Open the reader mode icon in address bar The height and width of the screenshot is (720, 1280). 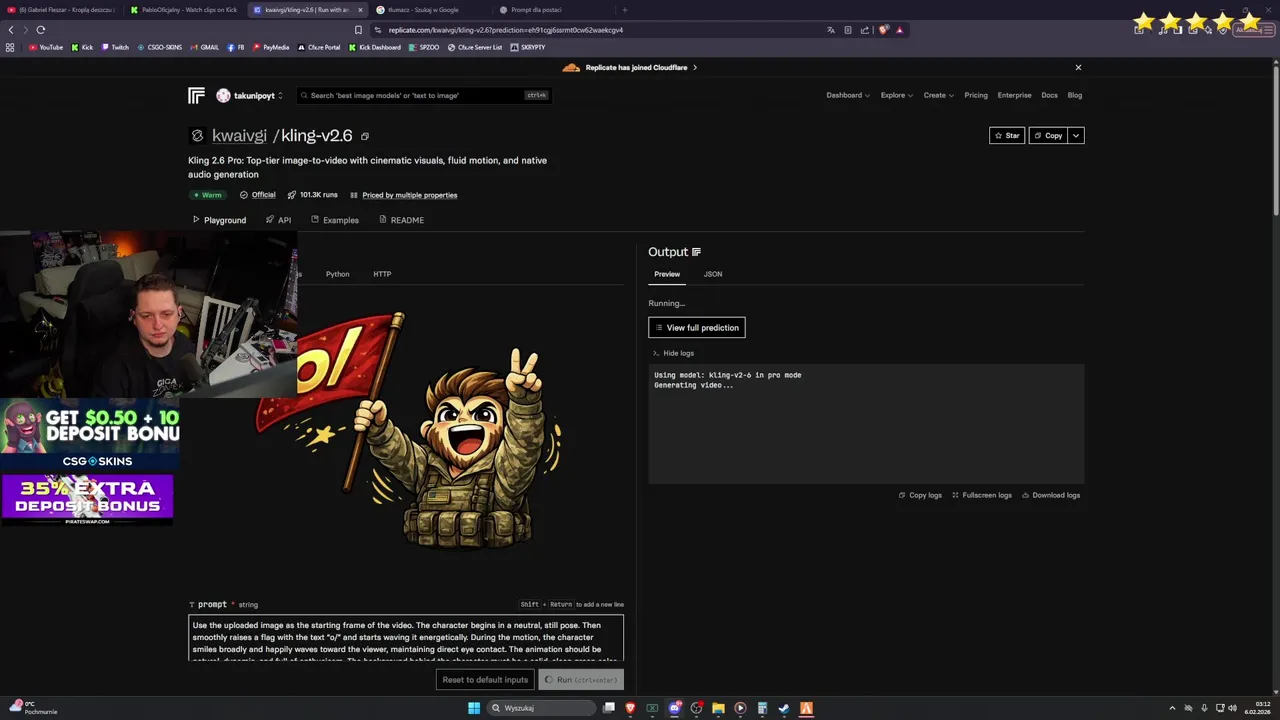(848, 30)
